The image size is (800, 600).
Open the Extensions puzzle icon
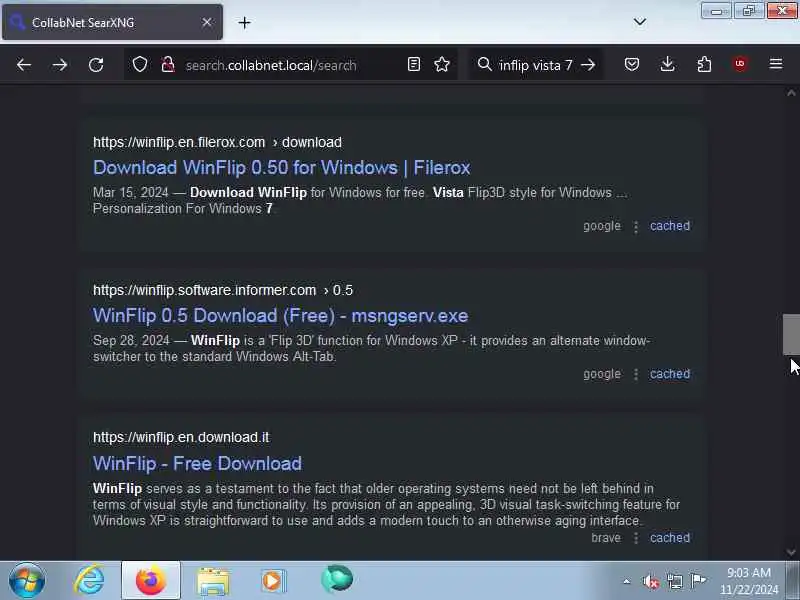(x=704, y=64)
